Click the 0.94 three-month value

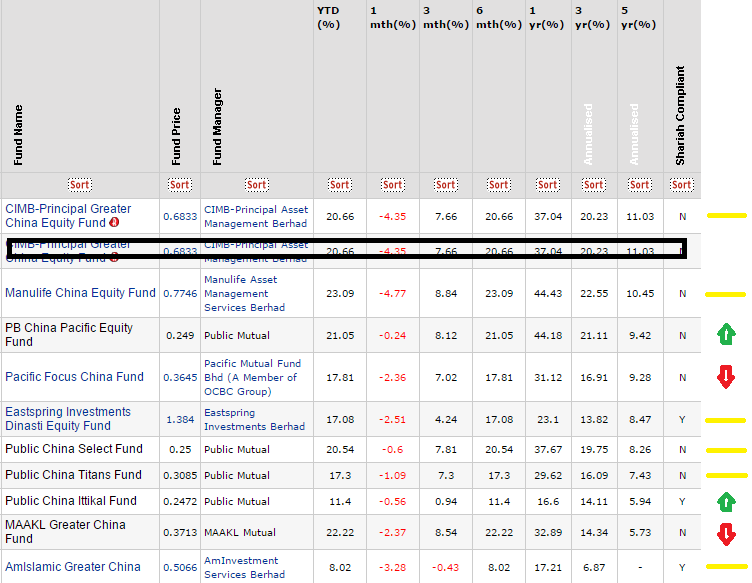pyautogui.click(x=446, y=501)
